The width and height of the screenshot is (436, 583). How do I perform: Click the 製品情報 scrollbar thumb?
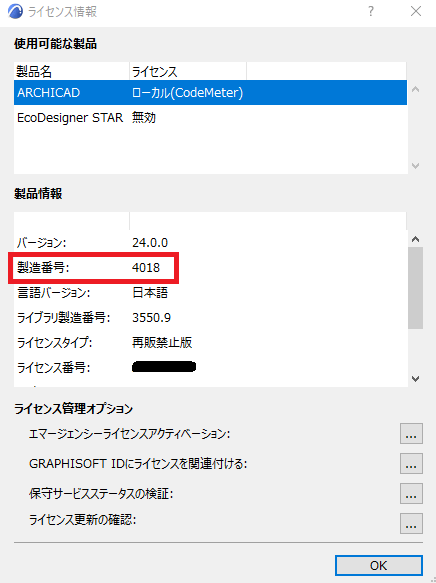coord(416,288)
